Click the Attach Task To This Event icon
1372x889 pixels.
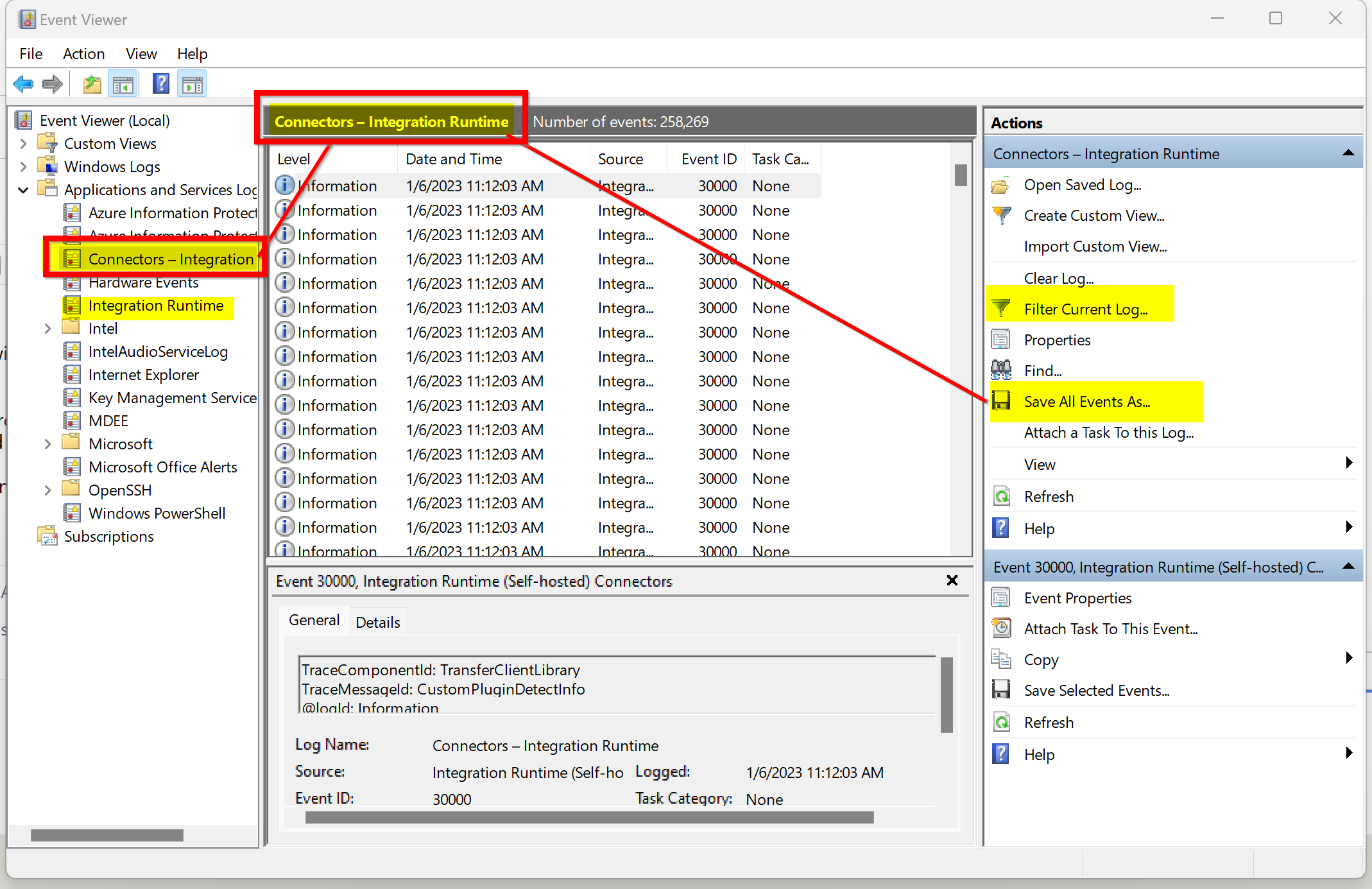click(x=1001, y=628)
